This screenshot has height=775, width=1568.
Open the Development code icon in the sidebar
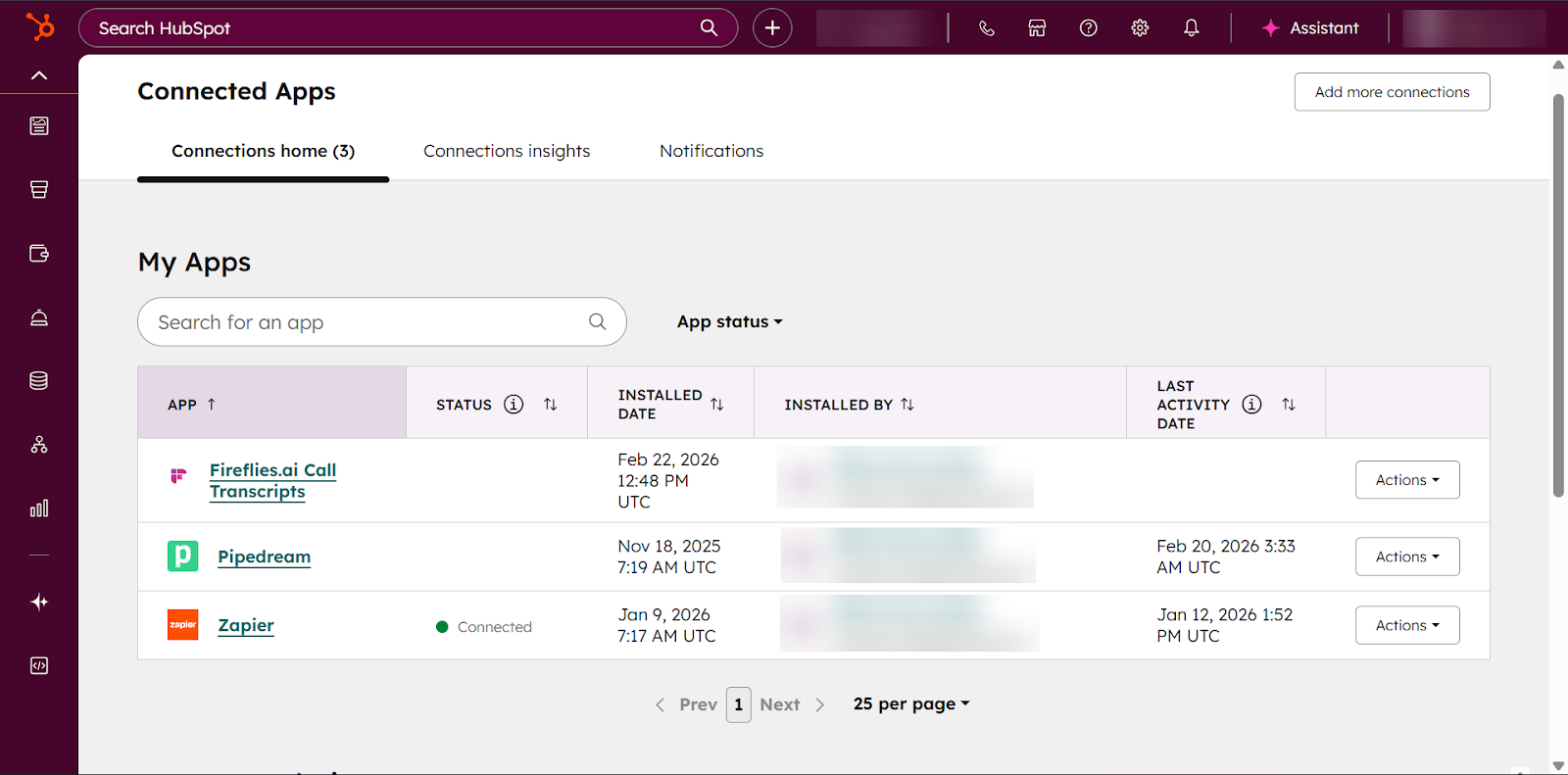pos(39,666)
